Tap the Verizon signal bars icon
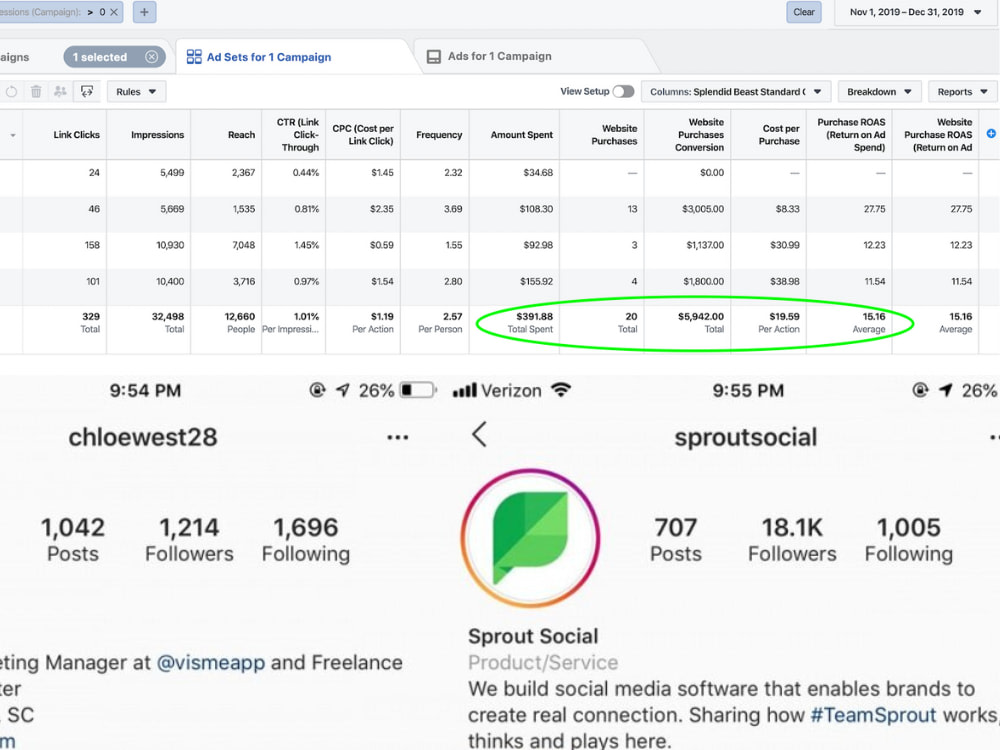1000x750 pixels. point(465,390)
